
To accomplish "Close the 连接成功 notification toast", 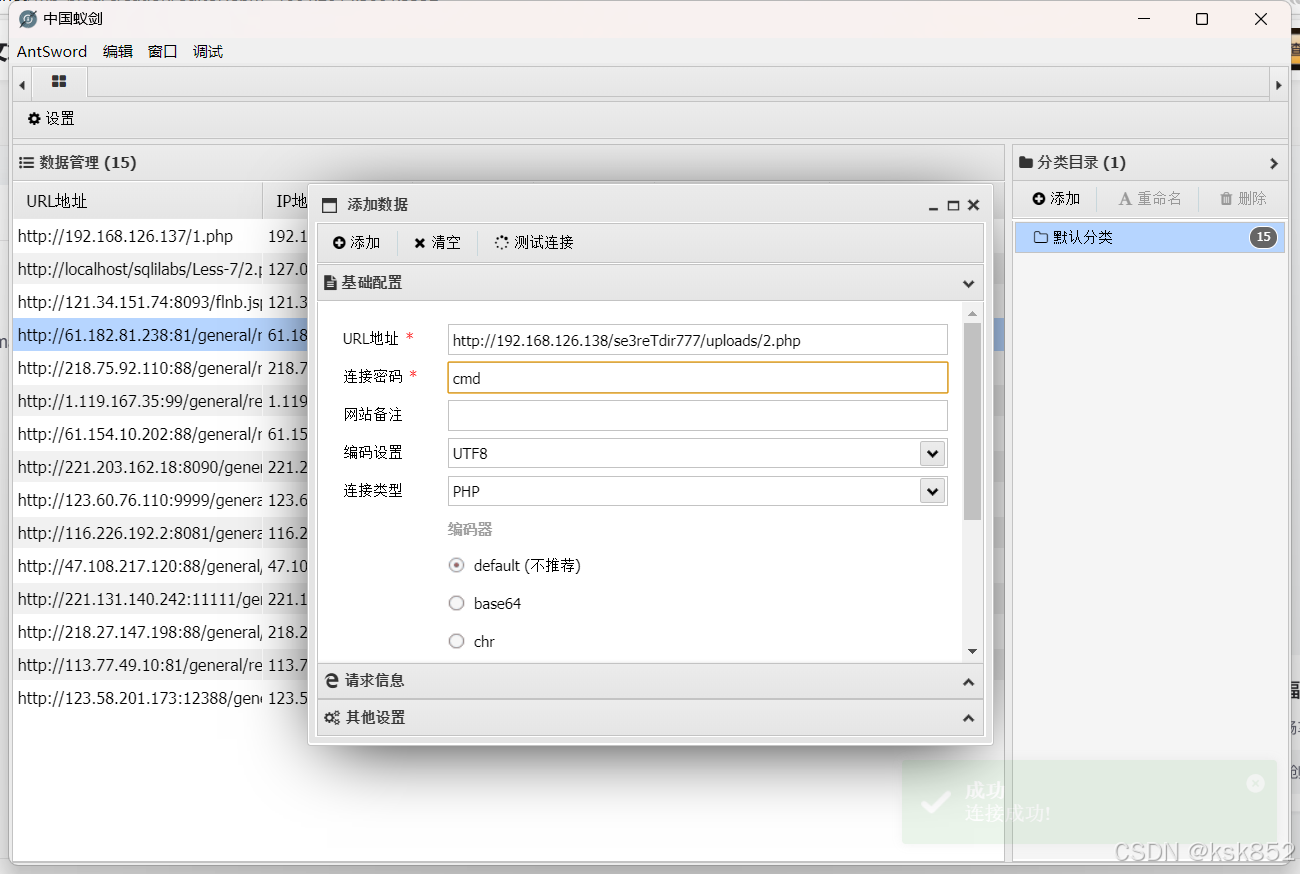I will coord(1256,783).
